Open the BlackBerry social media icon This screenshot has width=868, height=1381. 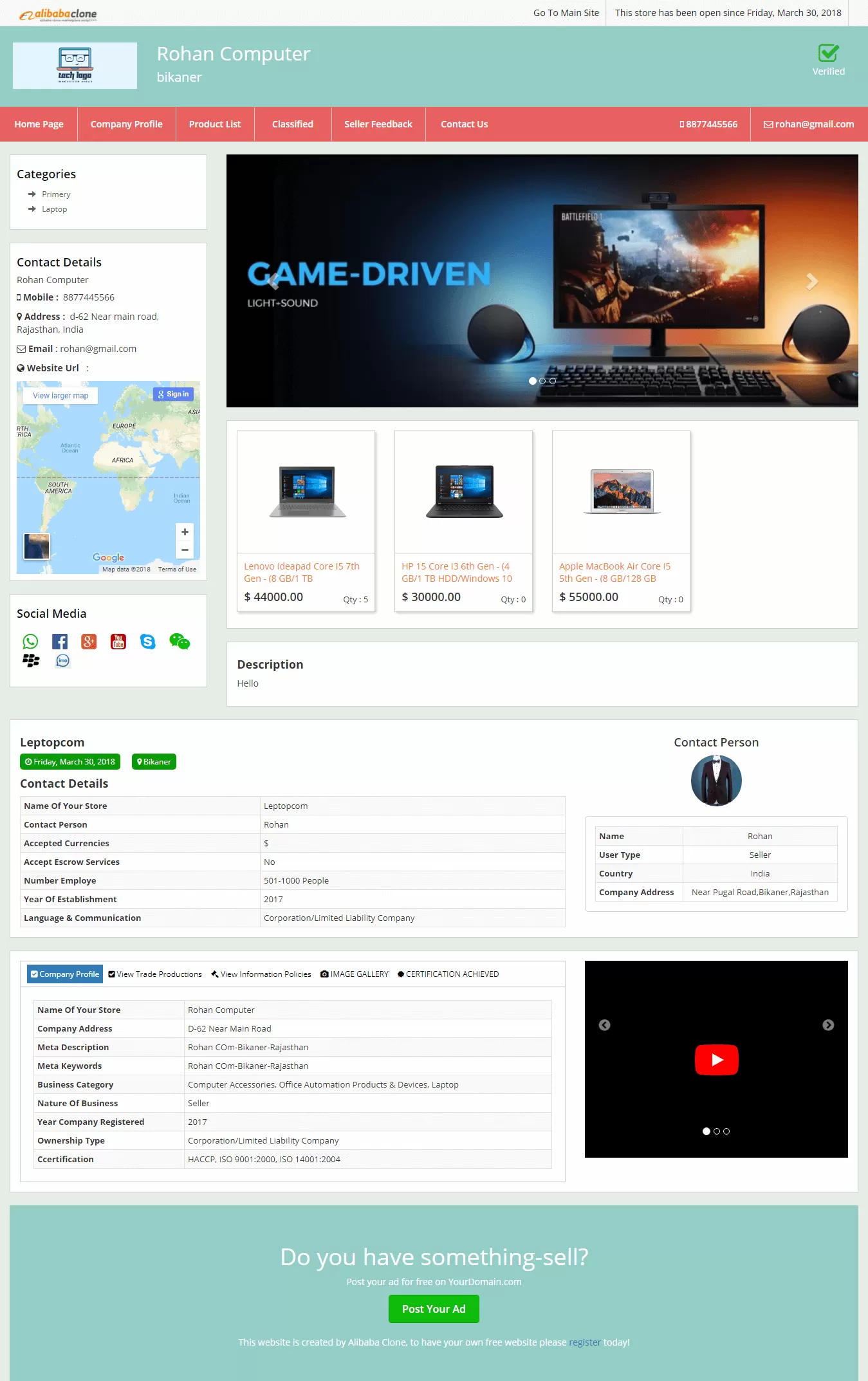[x=31, y=660]
